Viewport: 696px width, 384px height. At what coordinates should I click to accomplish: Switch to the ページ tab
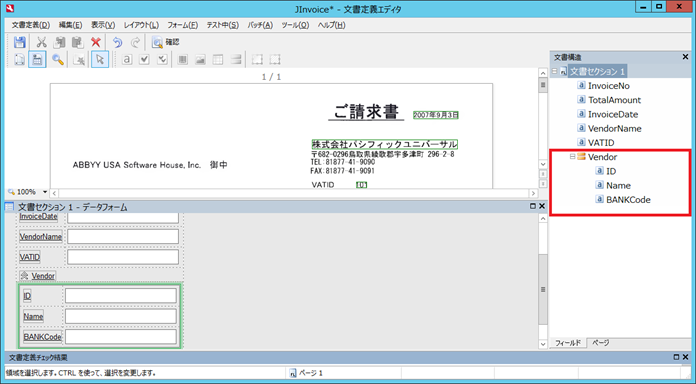pyautogui.click(x=600, y=343)
